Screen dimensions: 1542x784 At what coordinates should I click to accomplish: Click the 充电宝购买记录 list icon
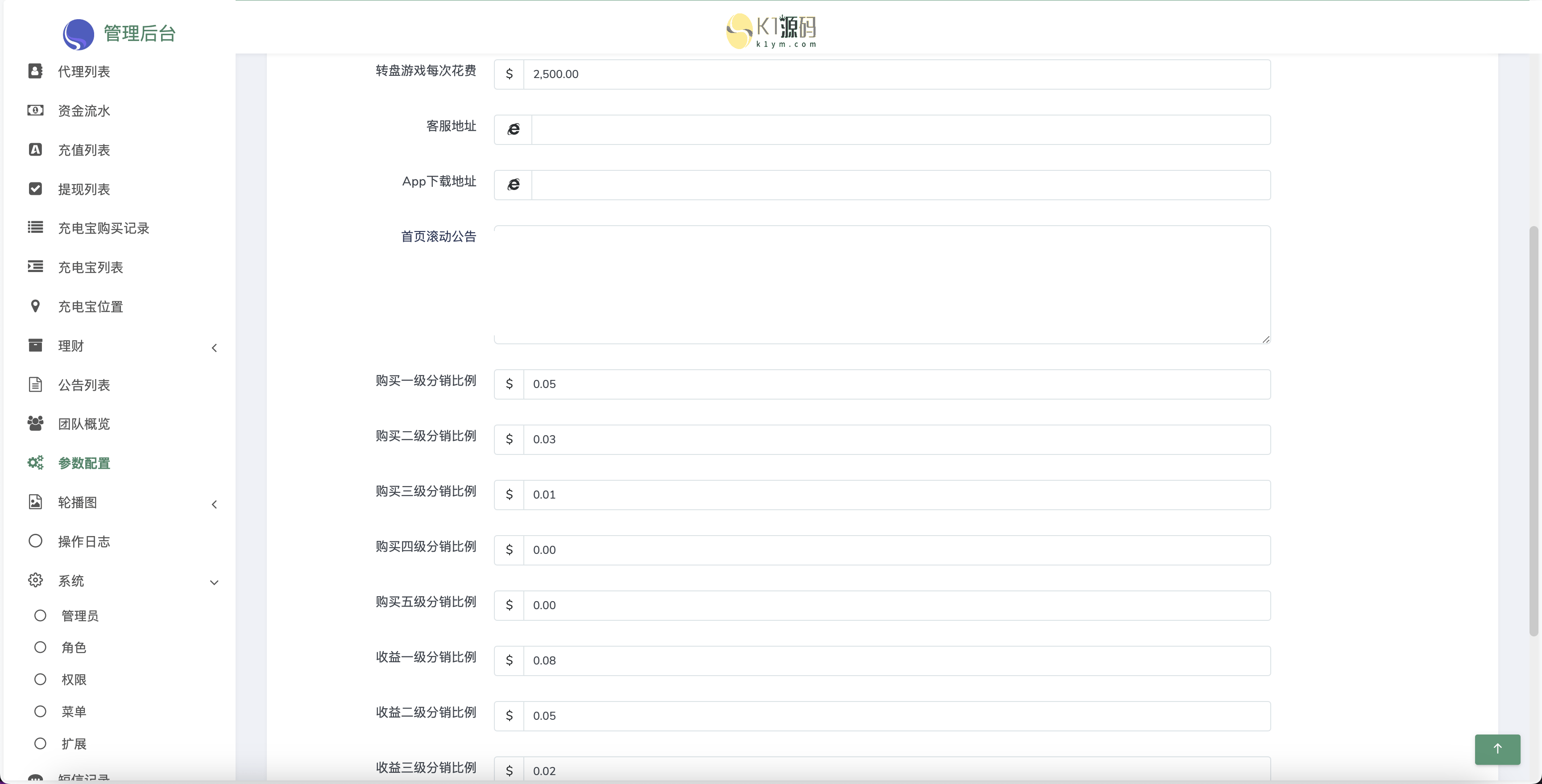(x=35, y=227)
